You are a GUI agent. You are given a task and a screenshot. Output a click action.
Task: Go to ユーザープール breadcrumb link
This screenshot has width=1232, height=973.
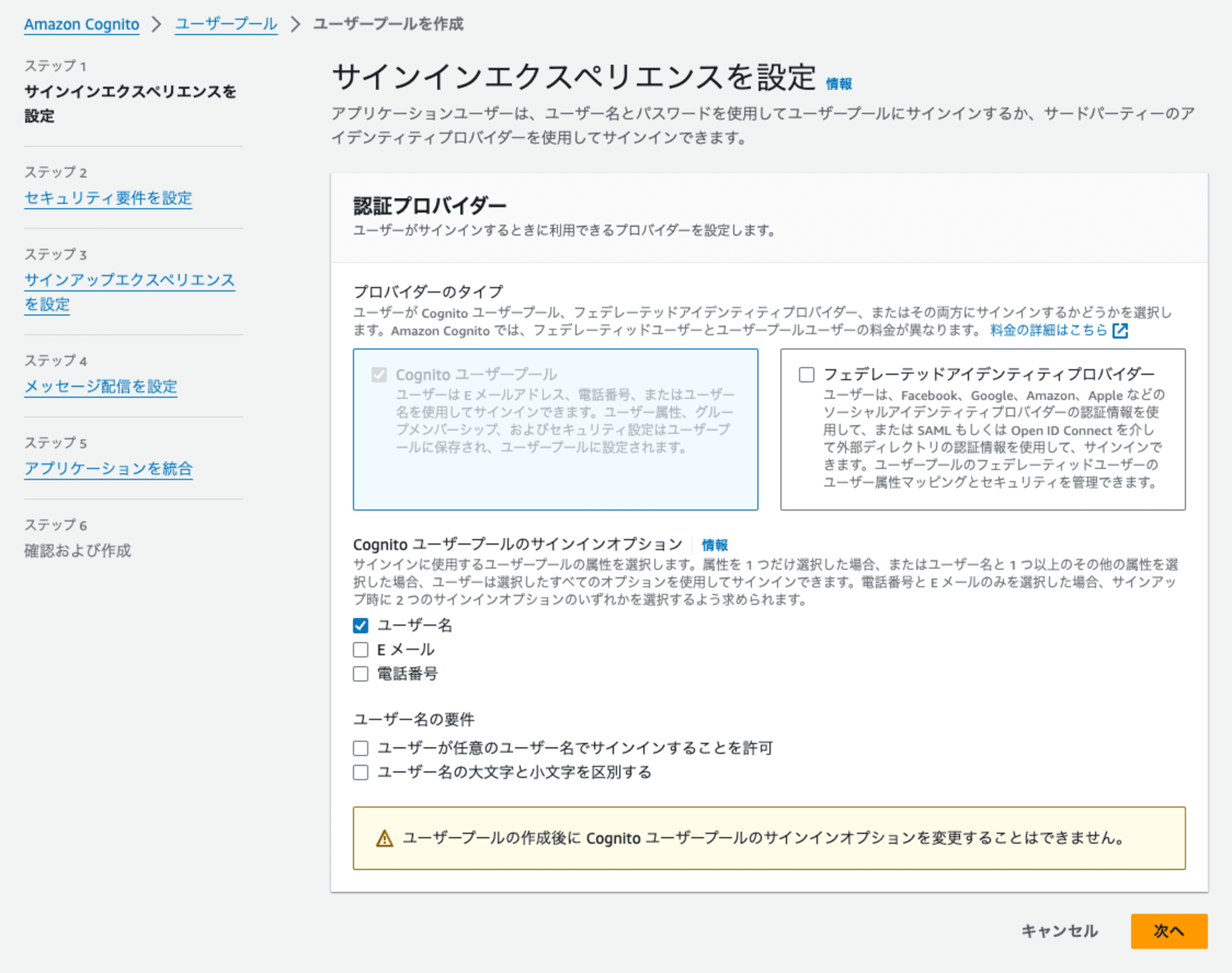(x=226, y=24)
